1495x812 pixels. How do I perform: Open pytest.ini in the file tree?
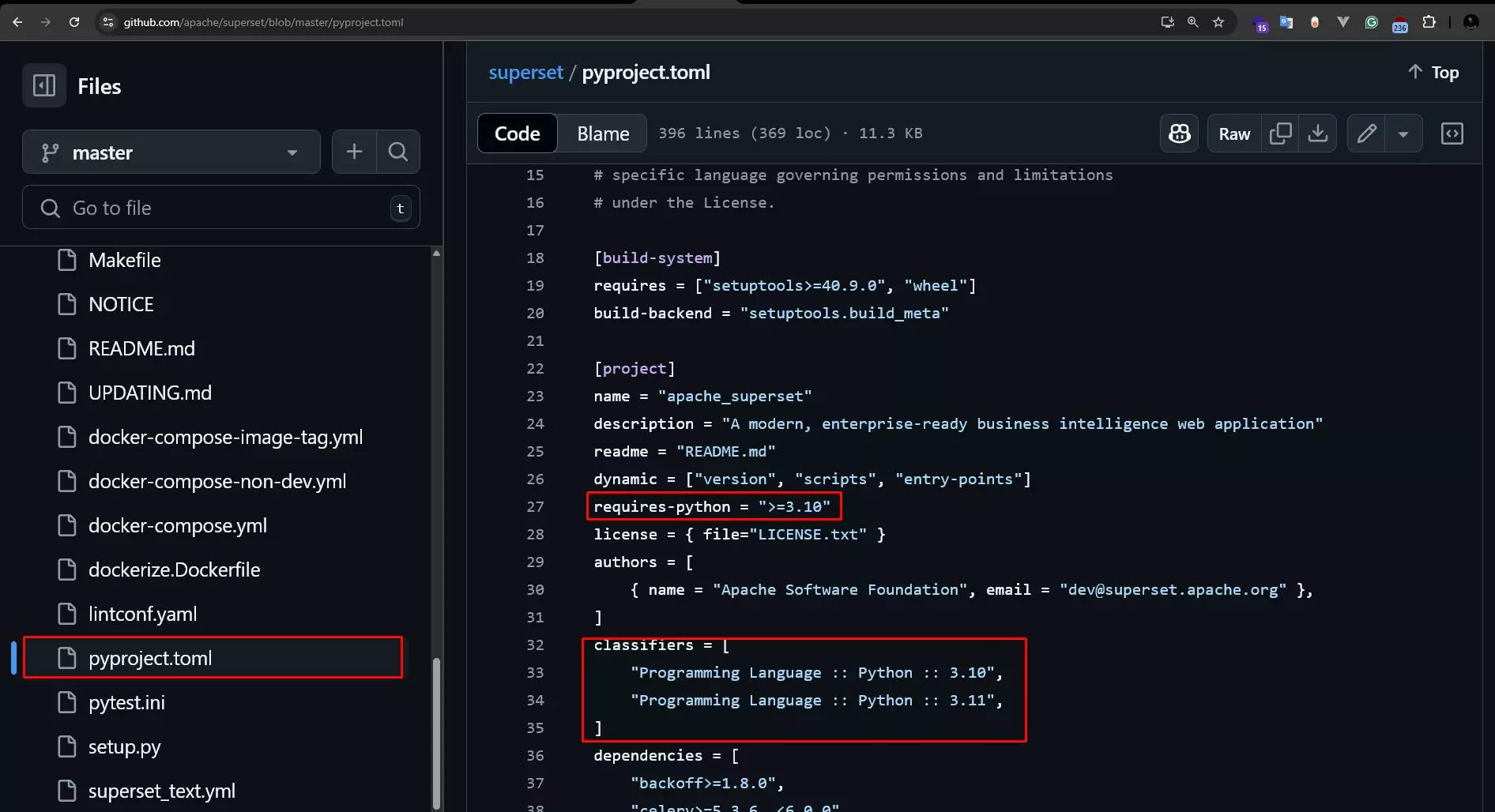coord(126,702)
